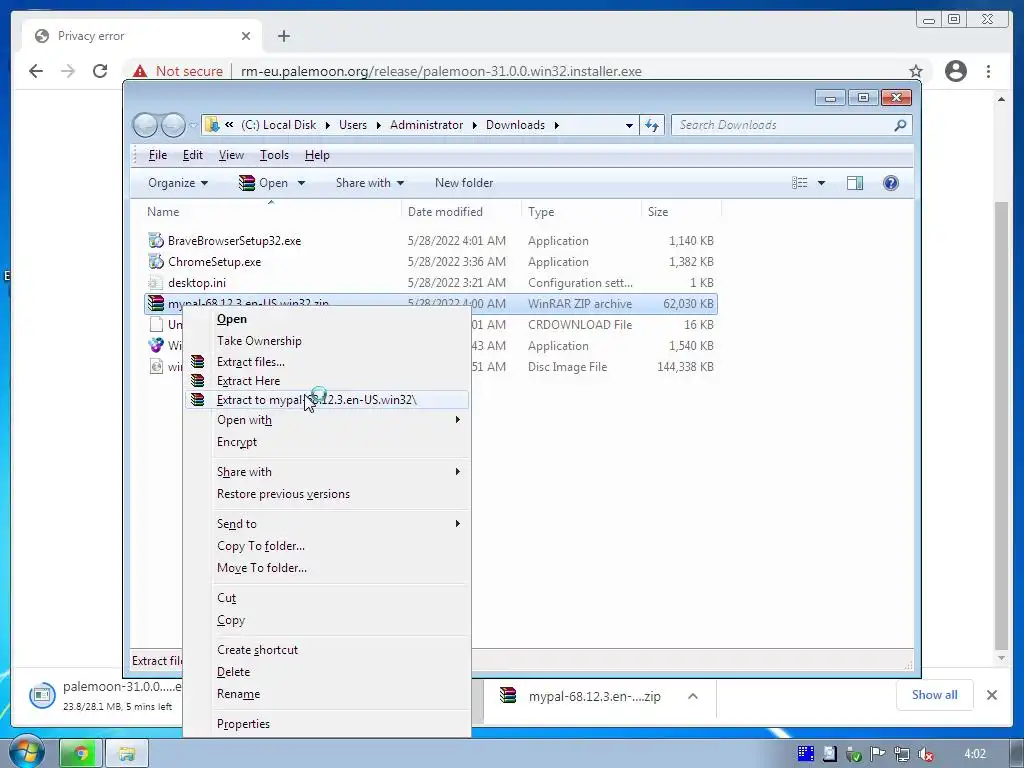Click the Users breadcrumb

click(353, 125)
